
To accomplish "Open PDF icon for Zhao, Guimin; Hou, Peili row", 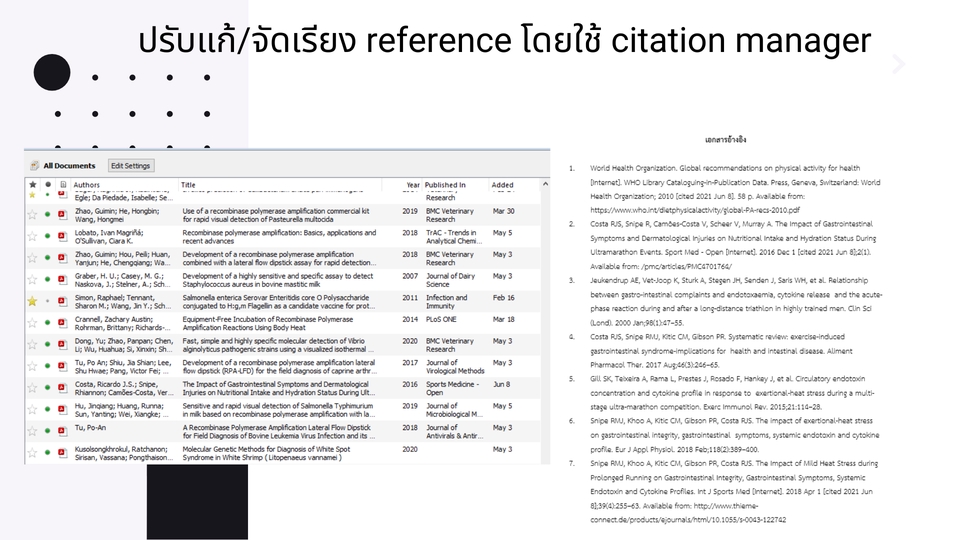I will click(x=62, y=258).
